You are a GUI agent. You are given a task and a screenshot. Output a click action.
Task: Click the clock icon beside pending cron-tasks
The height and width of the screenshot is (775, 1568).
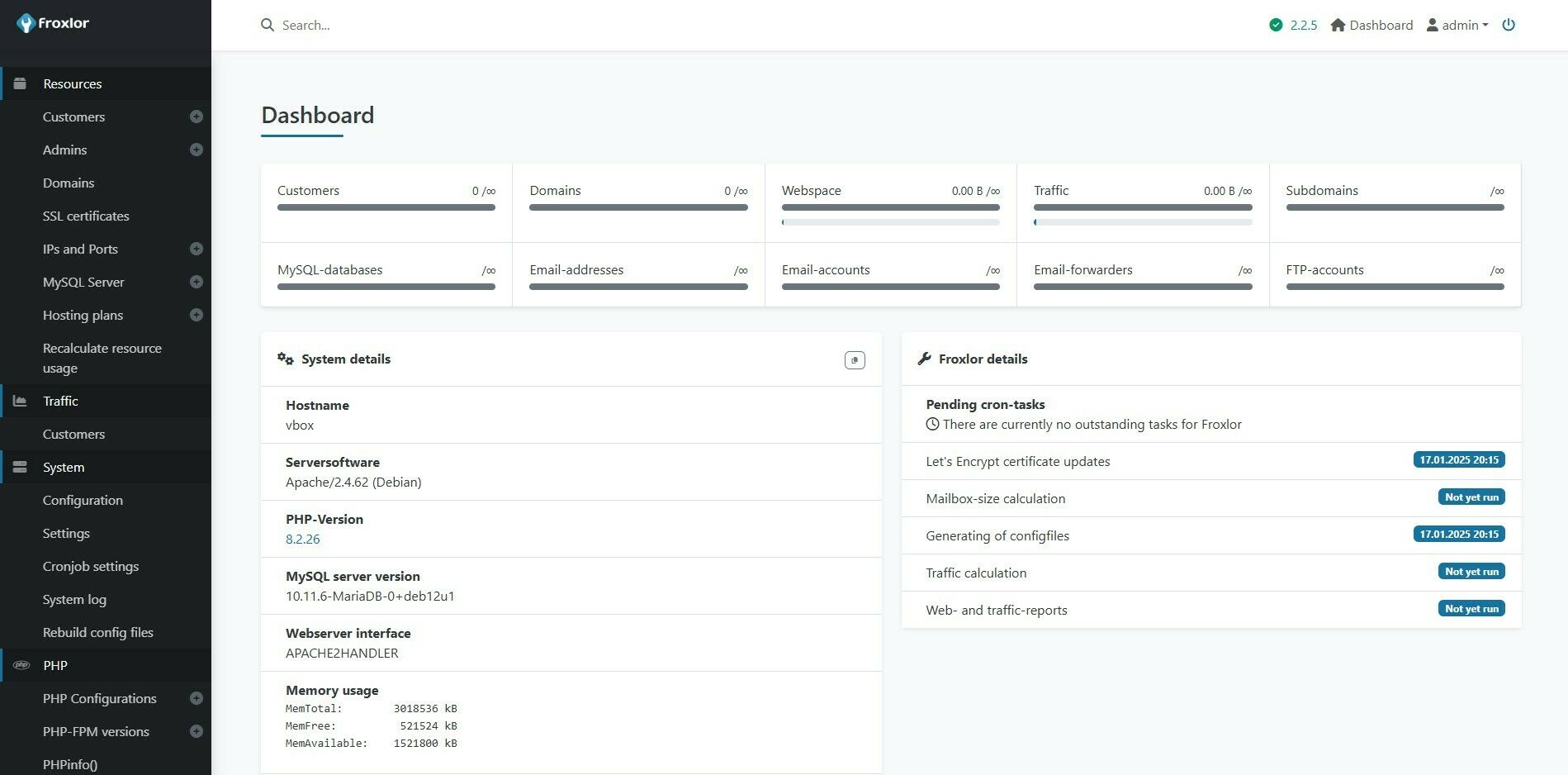pyautogui.click(x=933, y=424)
